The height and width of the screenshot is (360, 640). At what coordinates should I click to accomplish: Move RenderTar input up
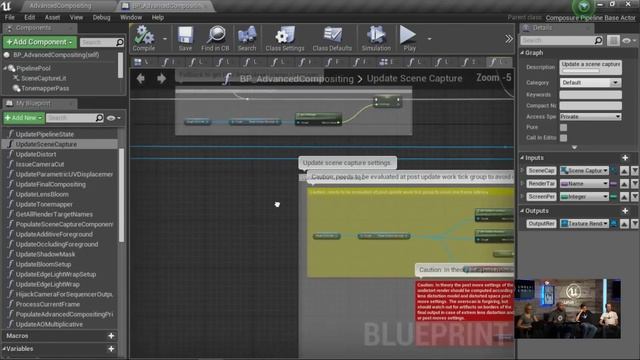[x=624, y=184]
